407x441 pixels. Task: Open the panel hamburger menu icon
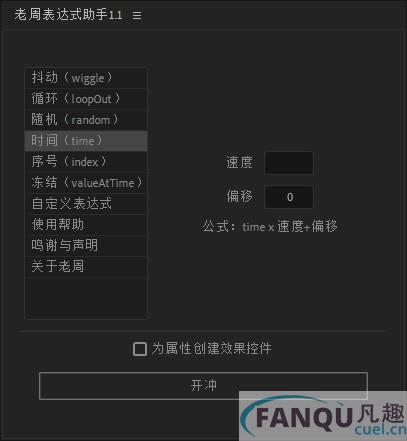click(x=137, y=15)
